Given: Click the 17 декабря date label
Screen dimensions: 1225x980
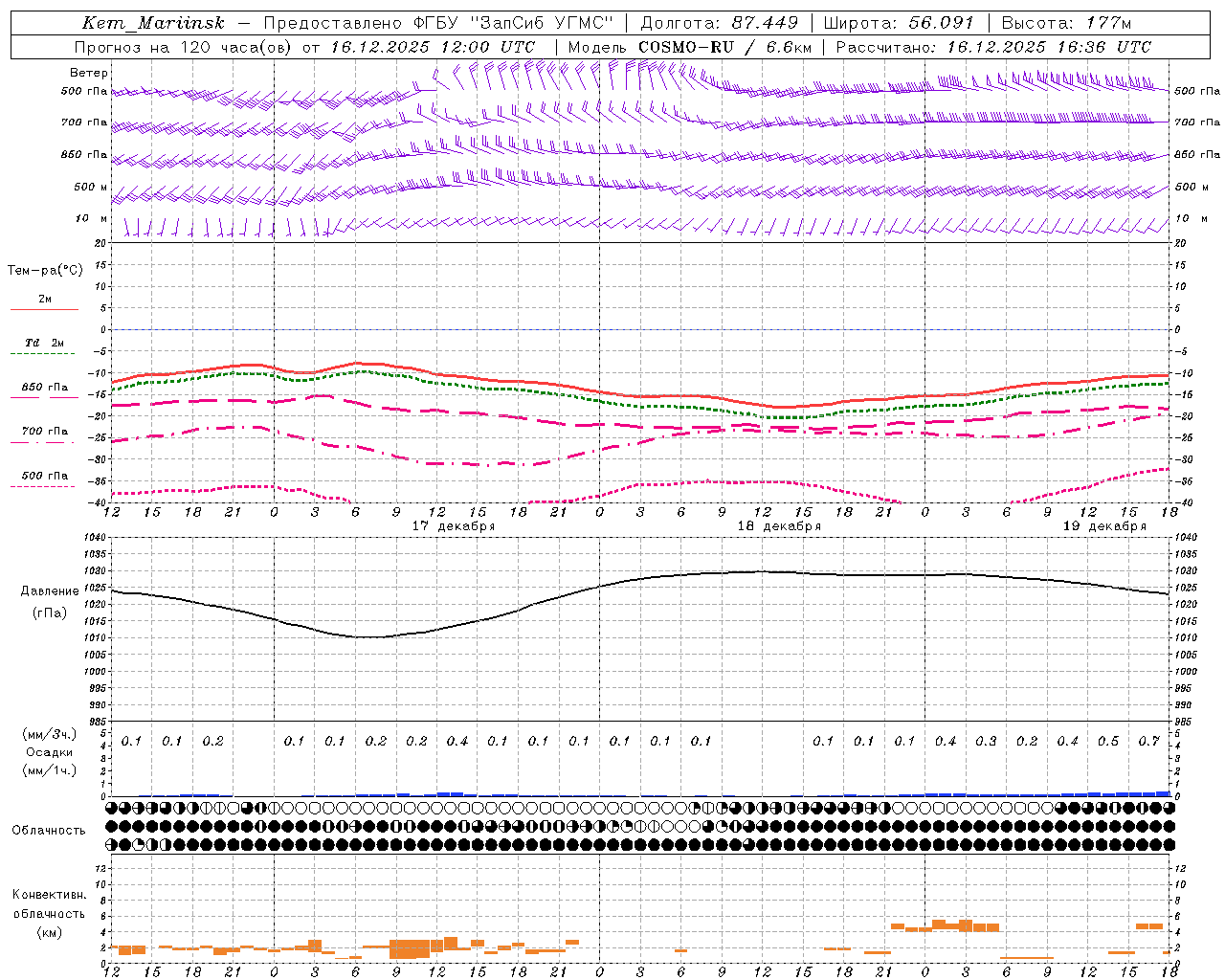Looking at the screenshot, I should [454, 526].
